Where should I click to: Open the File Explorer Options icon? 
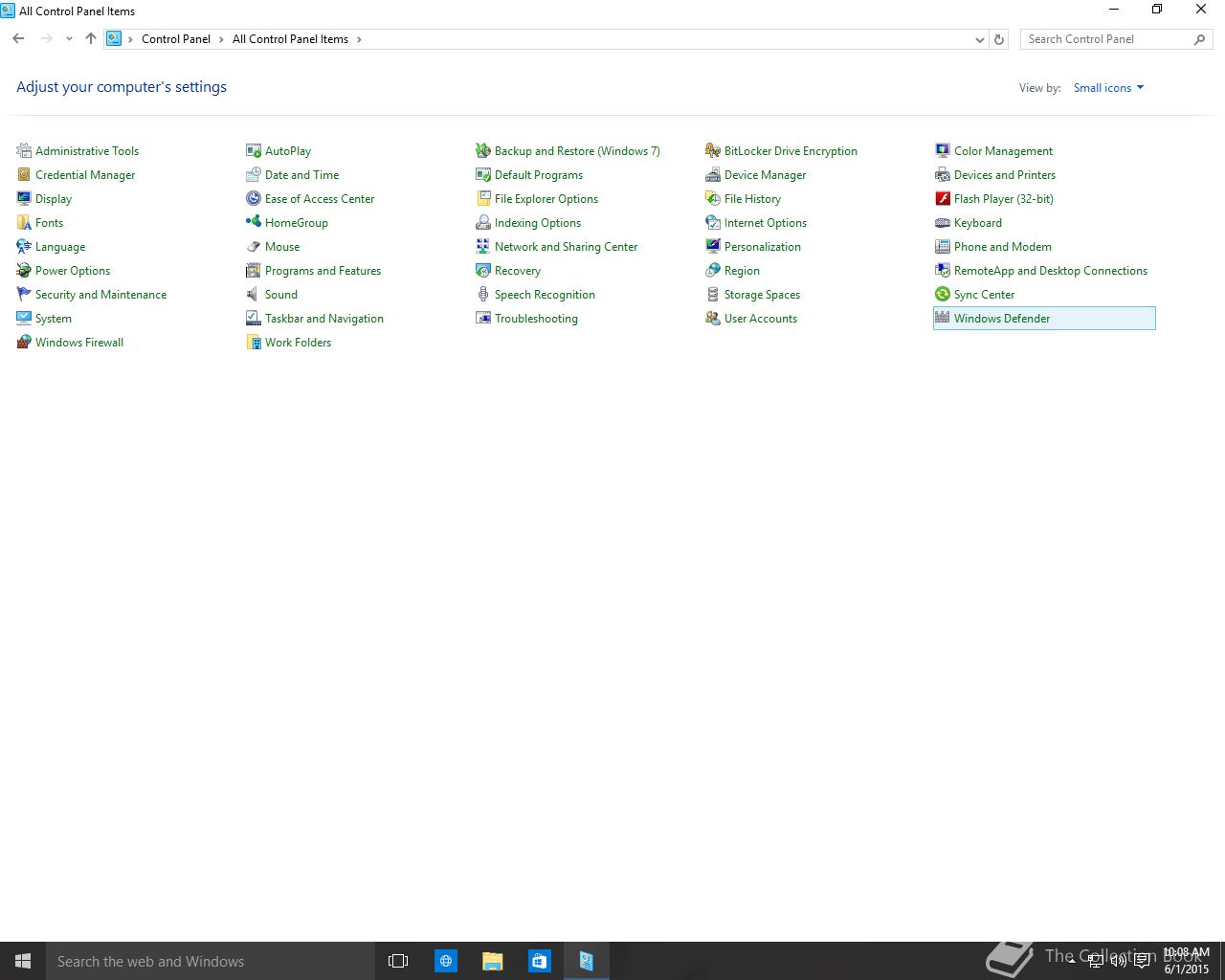click(483, 198)
